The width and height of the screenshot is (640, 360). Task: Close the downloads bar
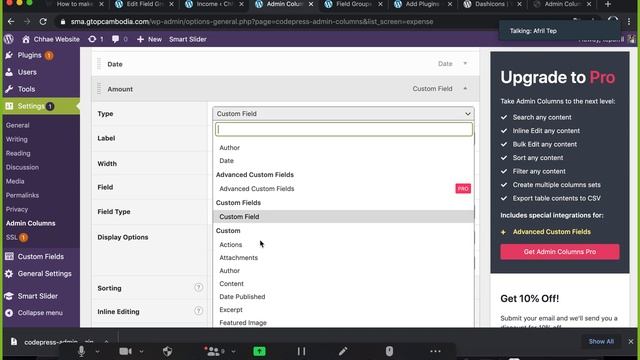click(x=631, y=342)
